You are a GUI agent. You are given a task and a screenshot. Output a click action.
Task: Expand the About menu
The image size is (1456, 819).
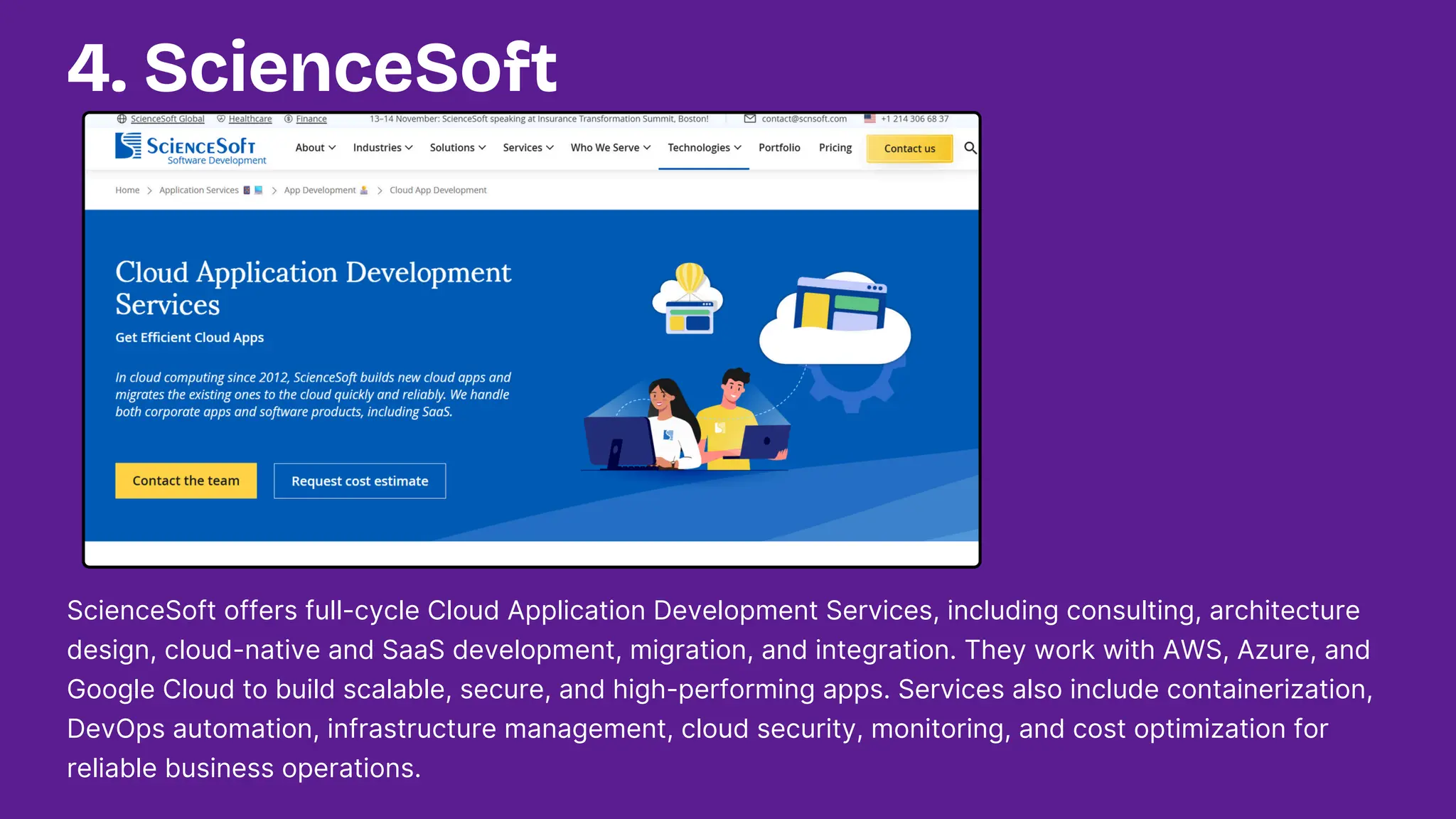[315, 148]
